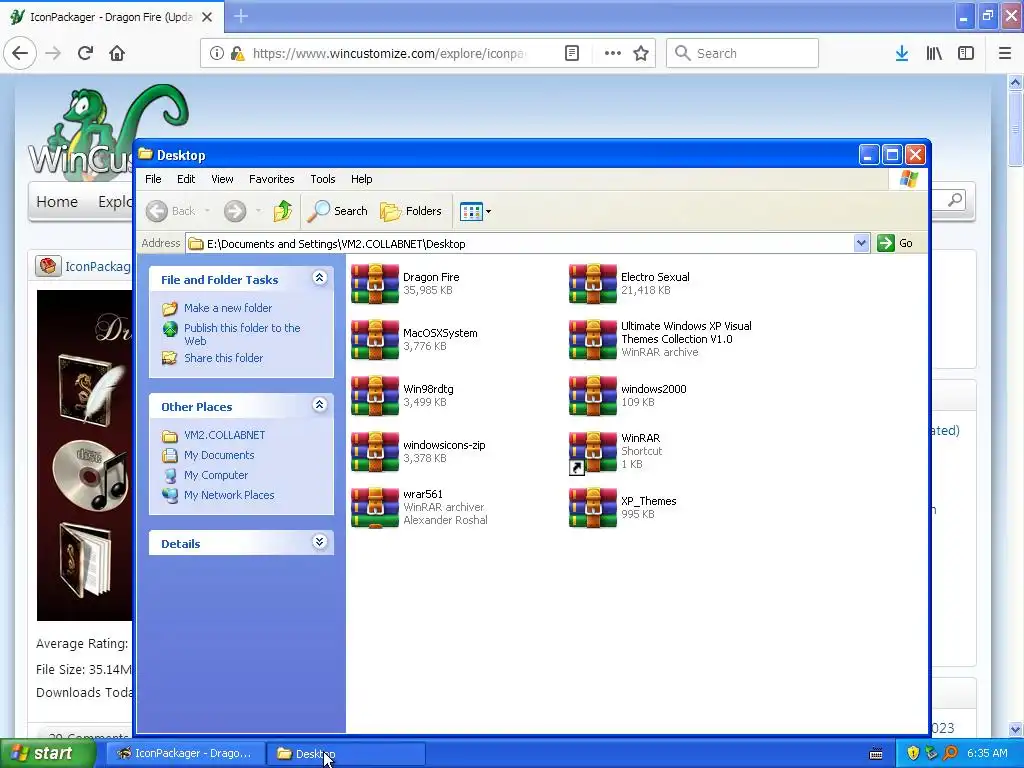Open page actions three-dot menu
Image resolution: width=1024 pixels, height=768 pixels.
tap(613, 53)
